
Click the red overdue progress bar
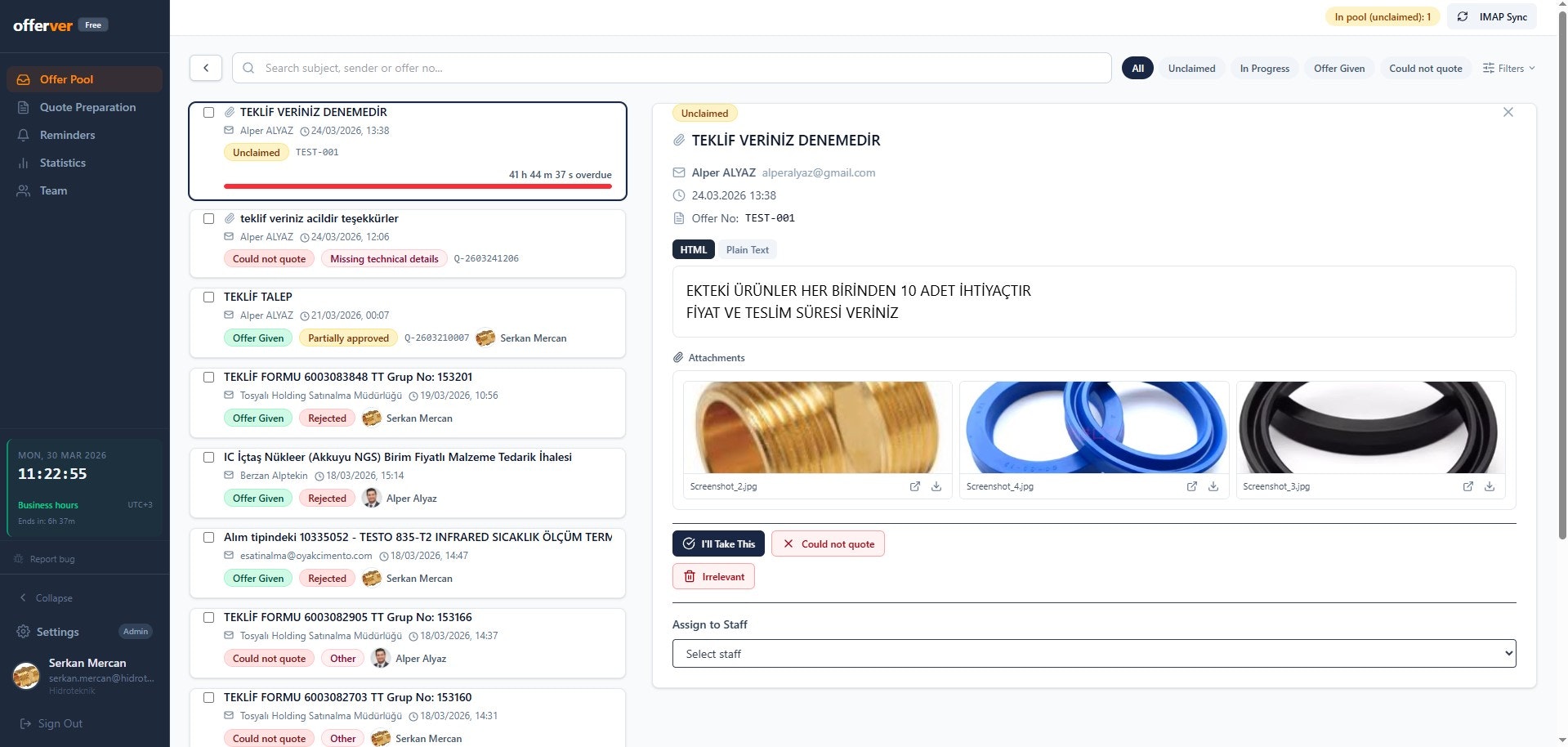click(x=418, y=186)
